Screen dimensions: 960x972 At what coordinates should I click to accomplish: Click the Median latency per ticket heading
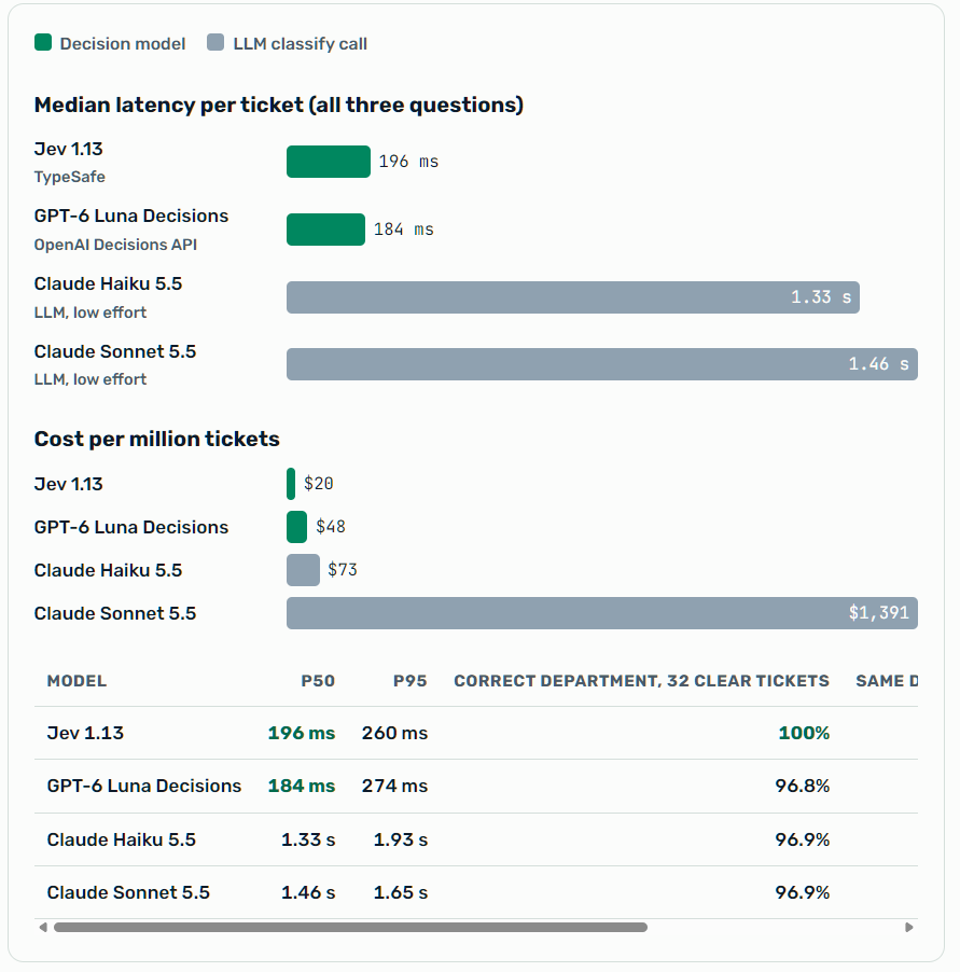(x=279, y=105)
